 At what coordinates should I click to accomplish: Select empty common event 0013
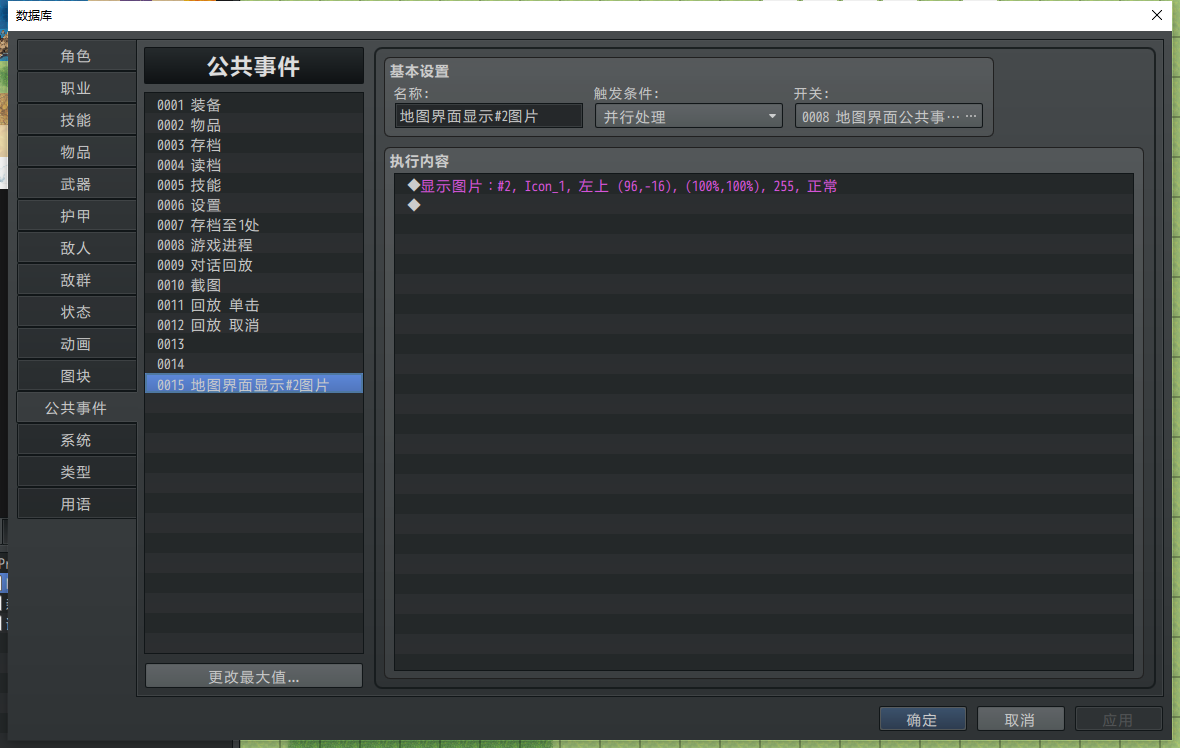pos(254,344)
